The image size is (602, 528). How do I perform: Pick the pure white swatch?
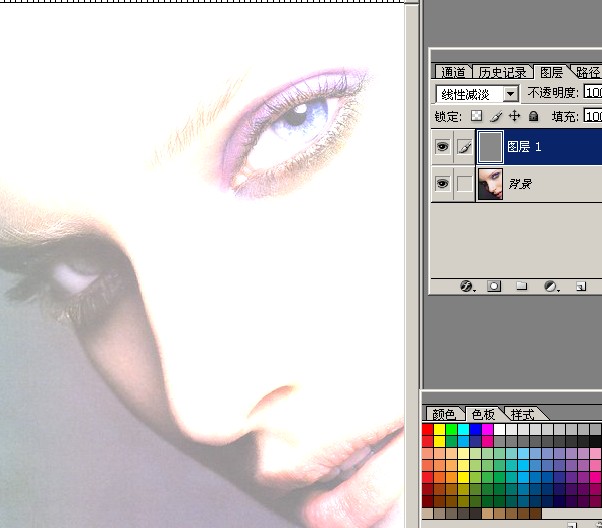pos(499,429)
